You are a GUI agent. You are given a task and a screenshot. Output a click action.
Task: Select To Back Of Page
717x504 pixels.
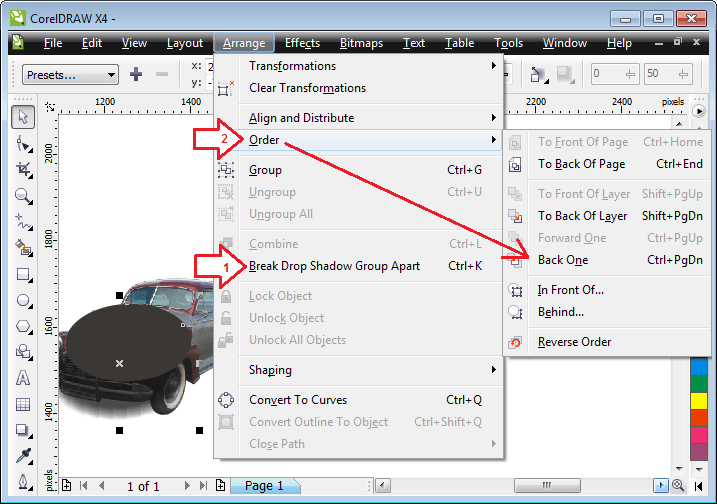(581, 164)
